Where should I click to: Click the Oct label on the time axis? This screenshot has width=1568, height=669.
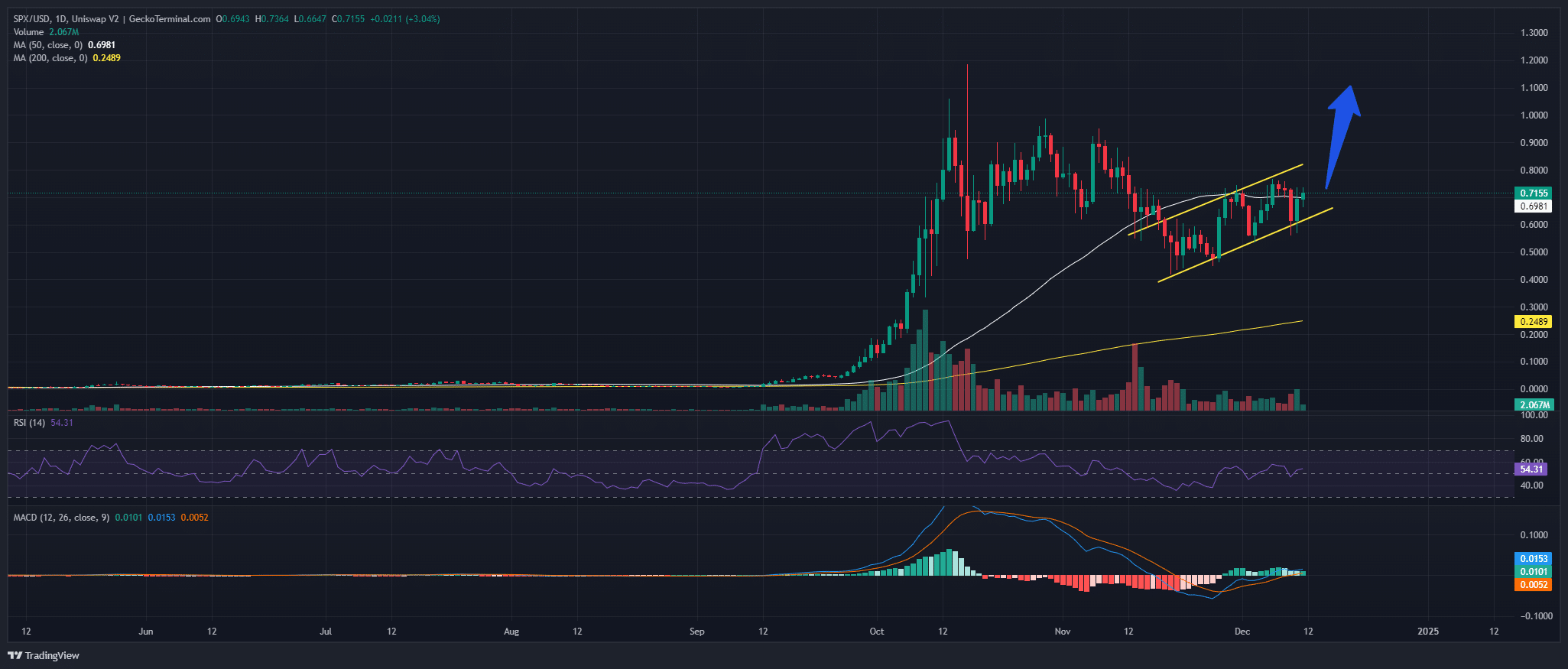[x=877, y=632]
